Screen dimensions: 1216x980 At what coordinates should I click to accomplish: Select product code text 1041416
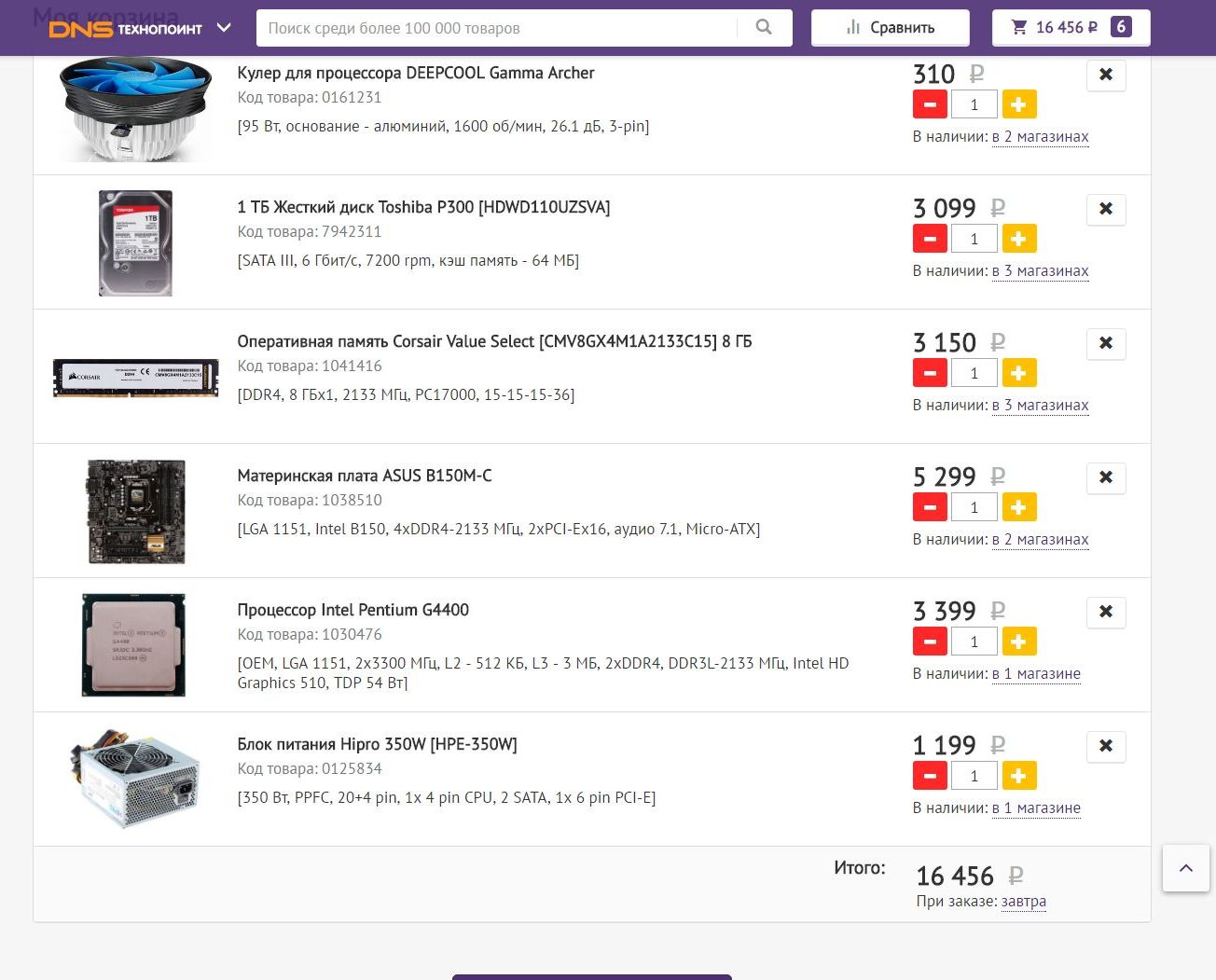point(352,366)
